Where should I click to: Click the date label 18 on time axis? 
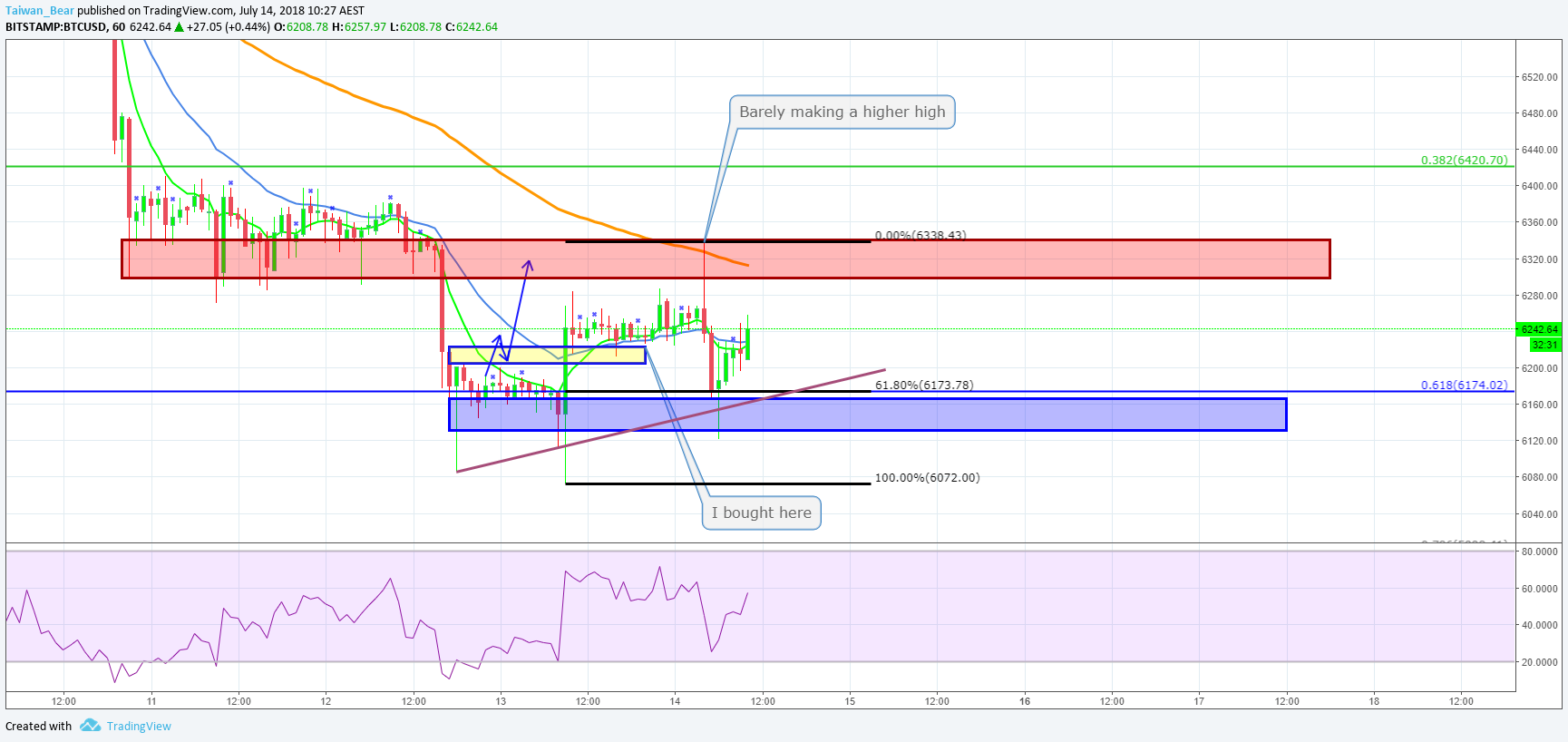pyautogui.click(x=1374, y=701)
